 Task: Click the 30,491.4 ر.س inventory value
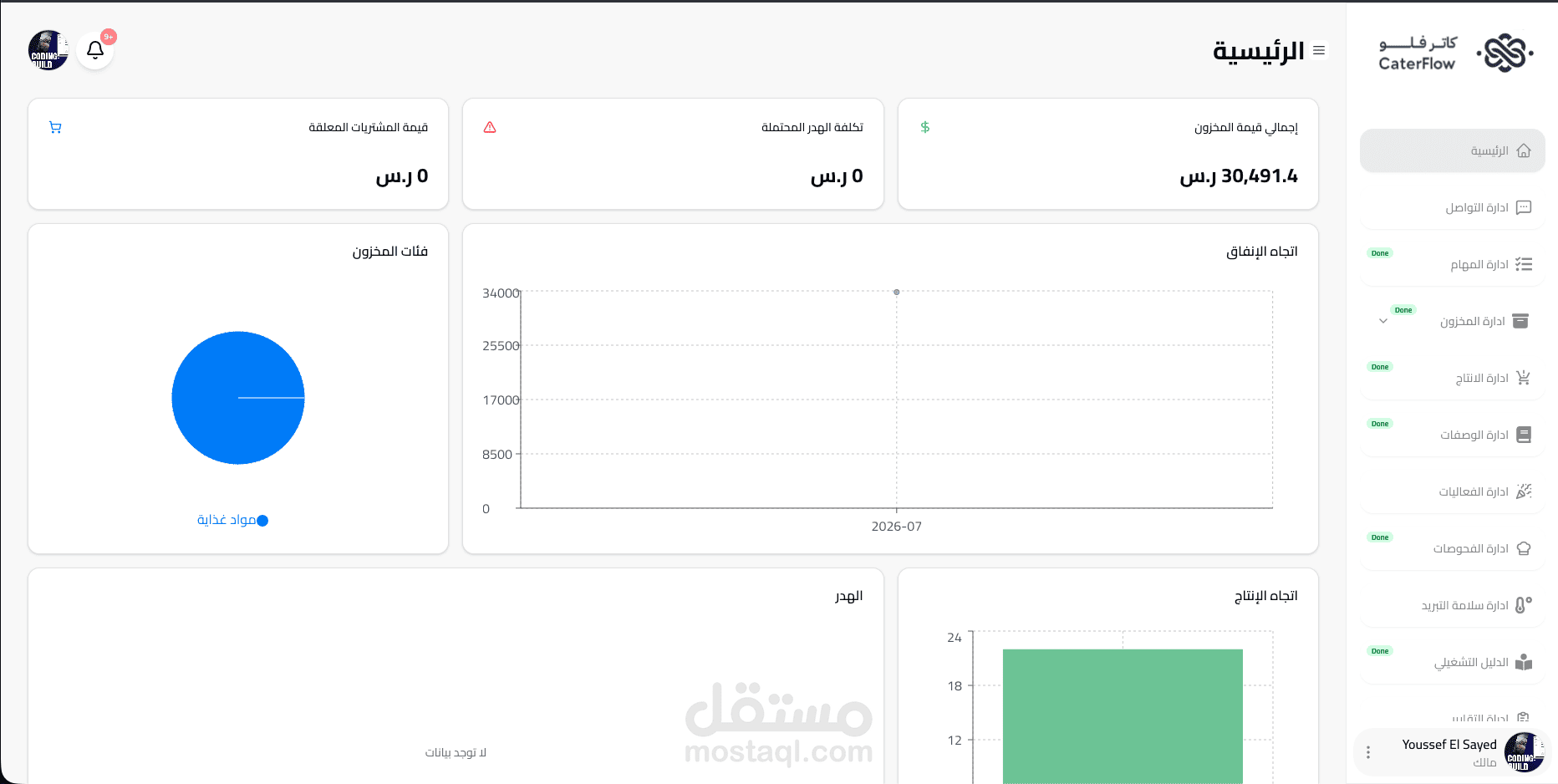1239,176
